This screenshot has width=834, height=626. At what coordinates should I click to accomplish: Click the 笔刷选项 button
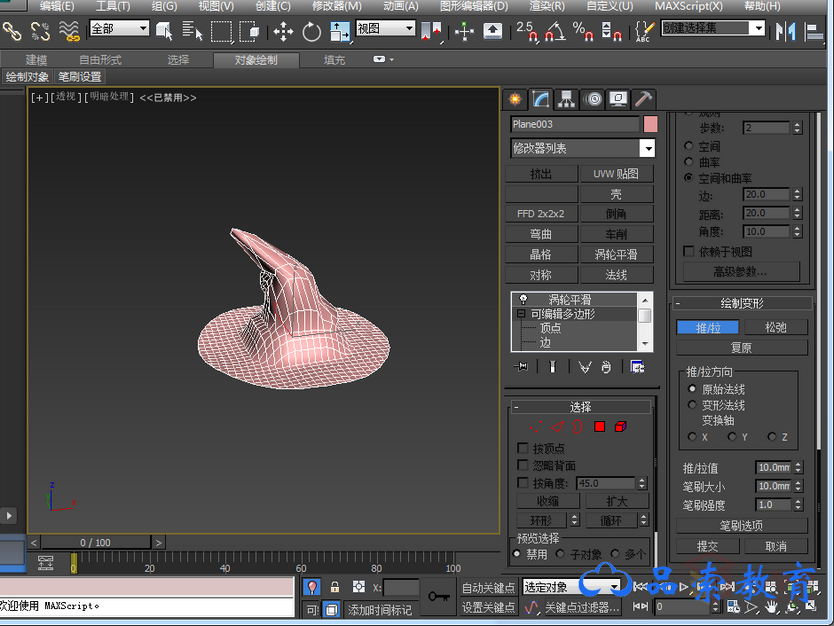click(x=741, y=525)
